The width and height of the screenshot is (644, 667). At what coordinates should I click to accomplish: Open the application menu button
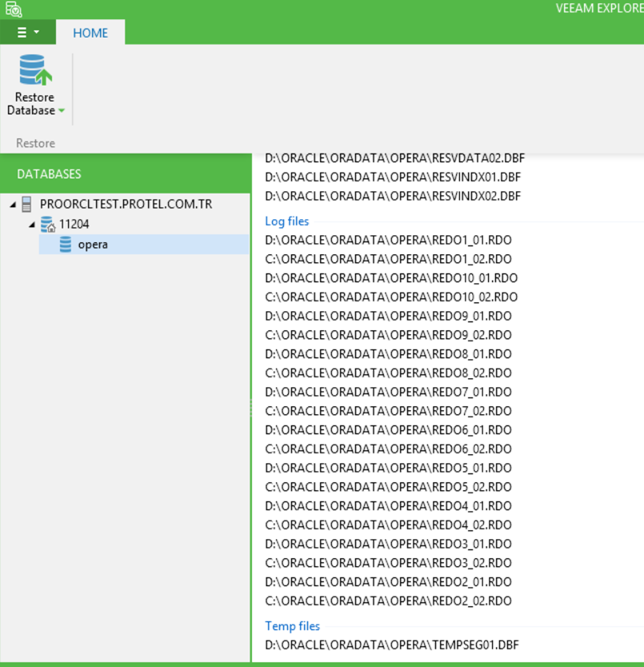click(27, 33)
